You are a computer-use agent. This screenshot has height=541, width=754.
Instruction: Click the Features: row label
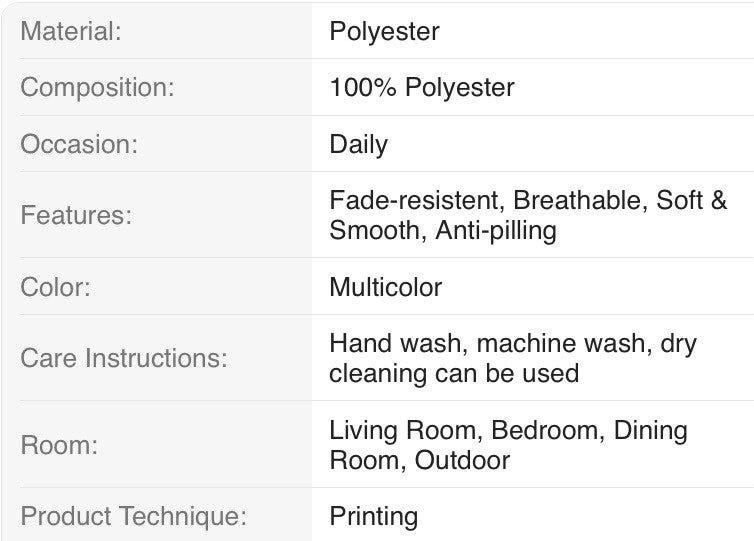(x=76, y=215)
